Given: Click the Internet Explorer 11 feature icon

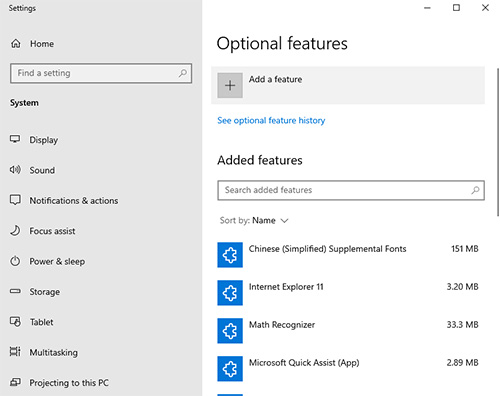Looking at the screenshot, I should 230,293.
